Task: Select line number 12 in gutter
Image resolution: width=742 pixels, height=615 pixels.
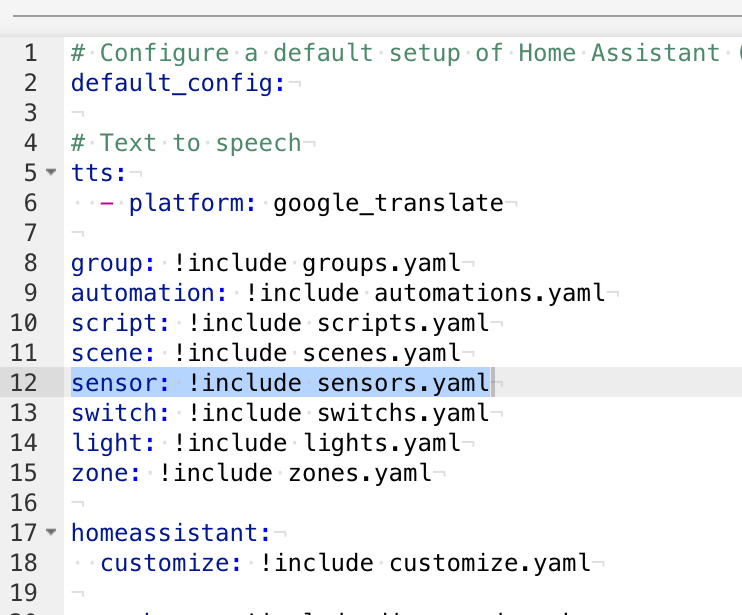Action: [24, 382]
